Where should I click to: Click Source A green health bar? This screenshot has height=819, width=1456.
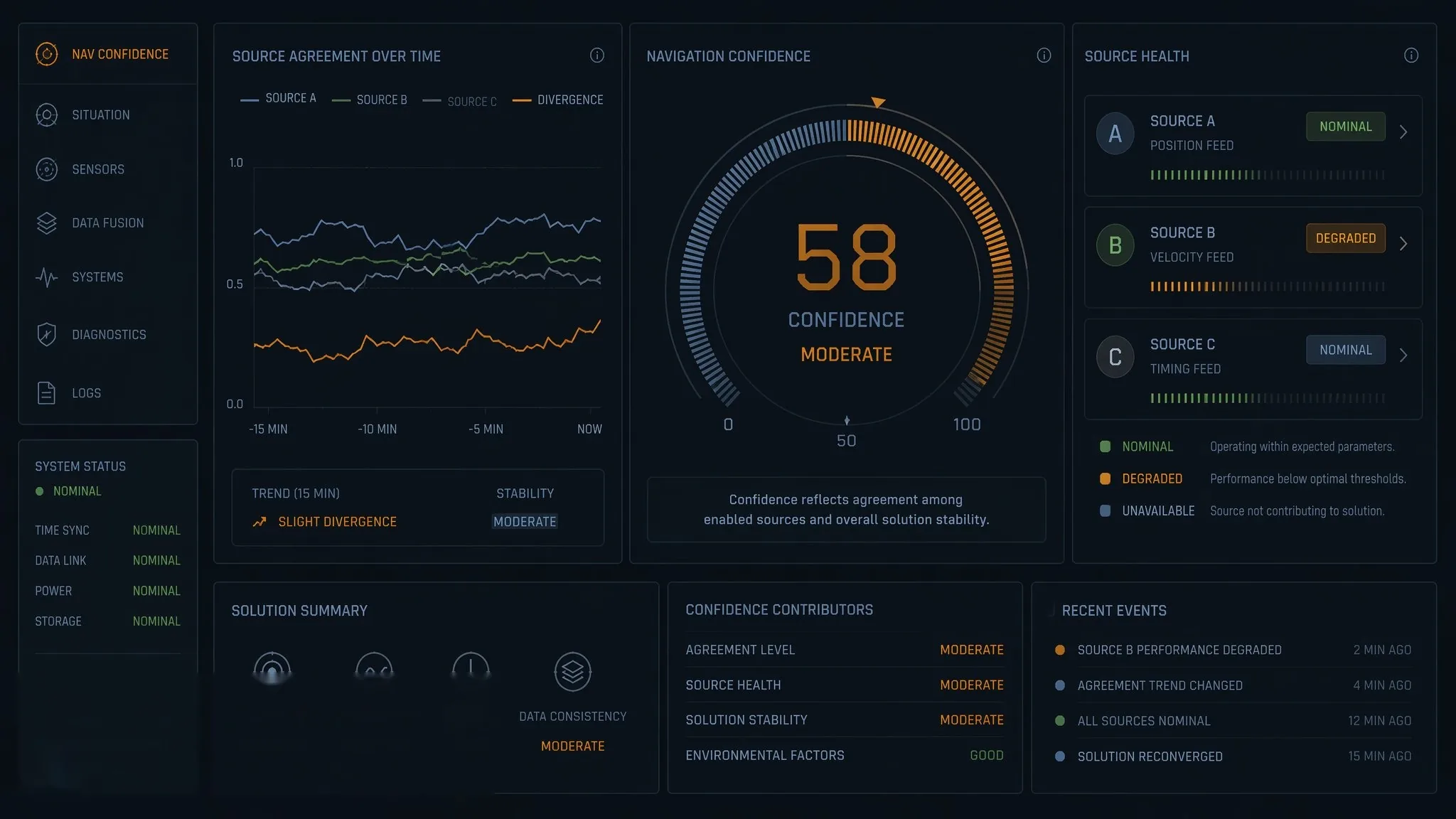point(1268,175)
